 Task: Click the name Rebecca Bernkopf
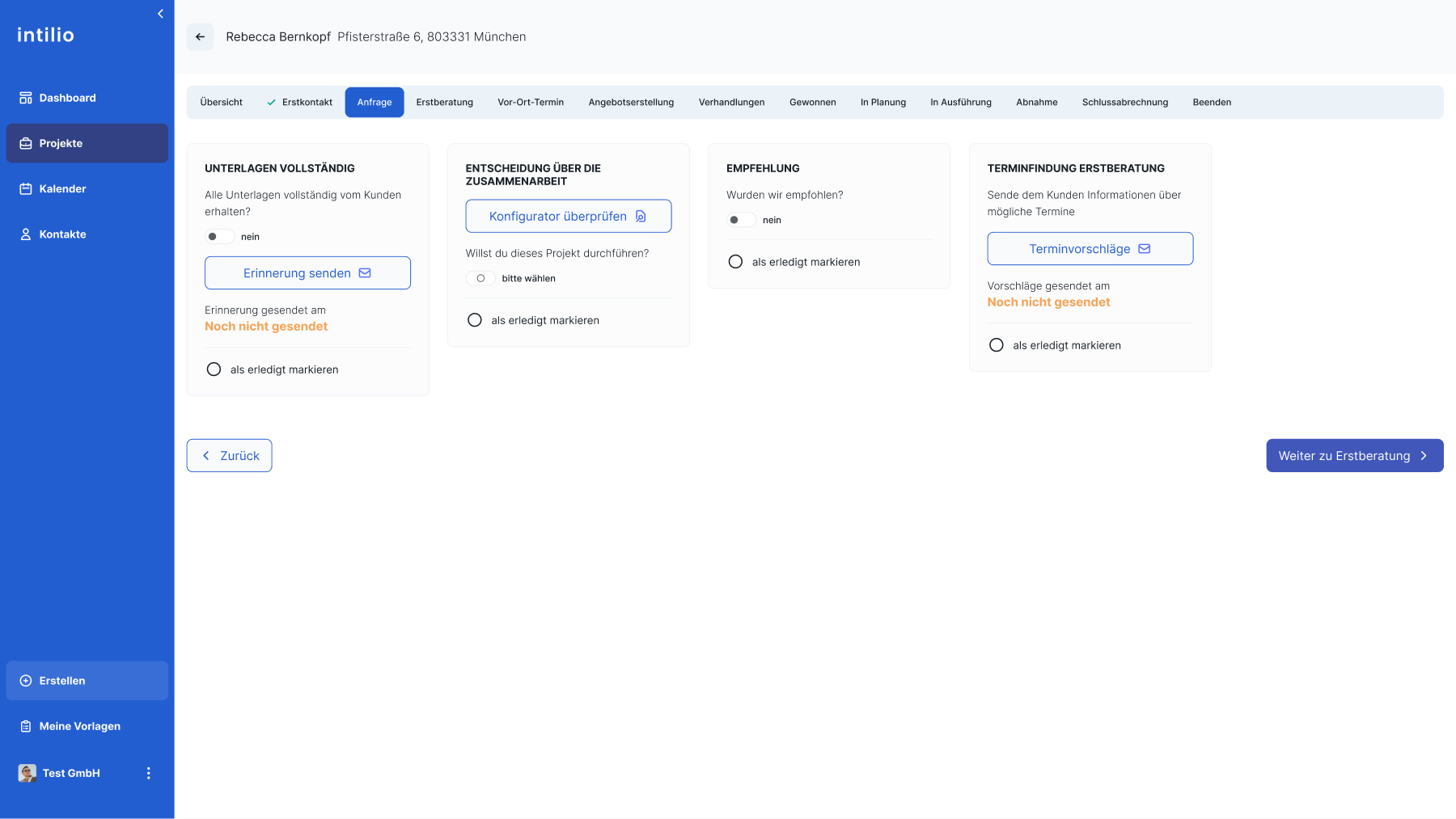click(278, 37)
